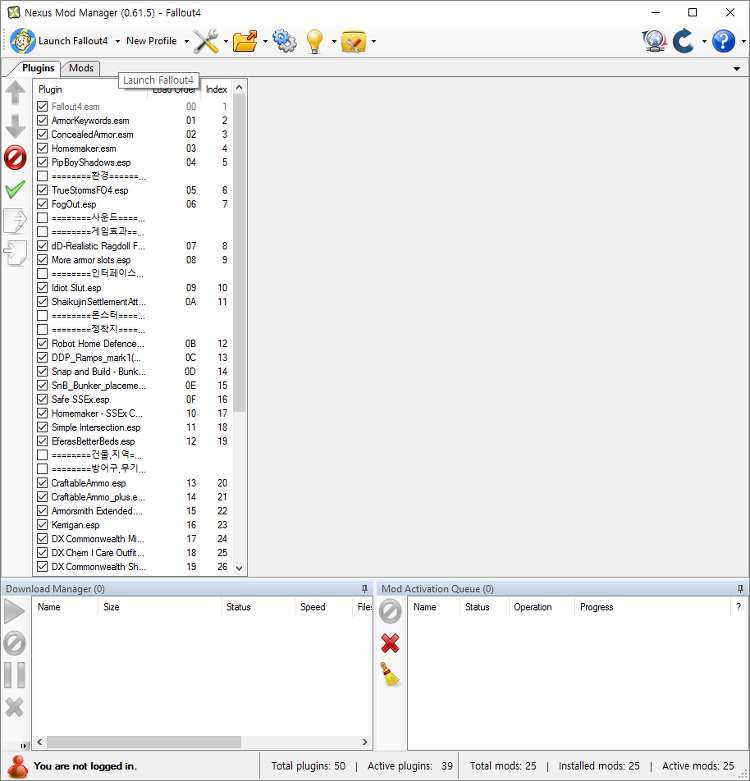Open the help icon dropdown arrow
This screenshot has width=750, height=781.
click(744, 41)
